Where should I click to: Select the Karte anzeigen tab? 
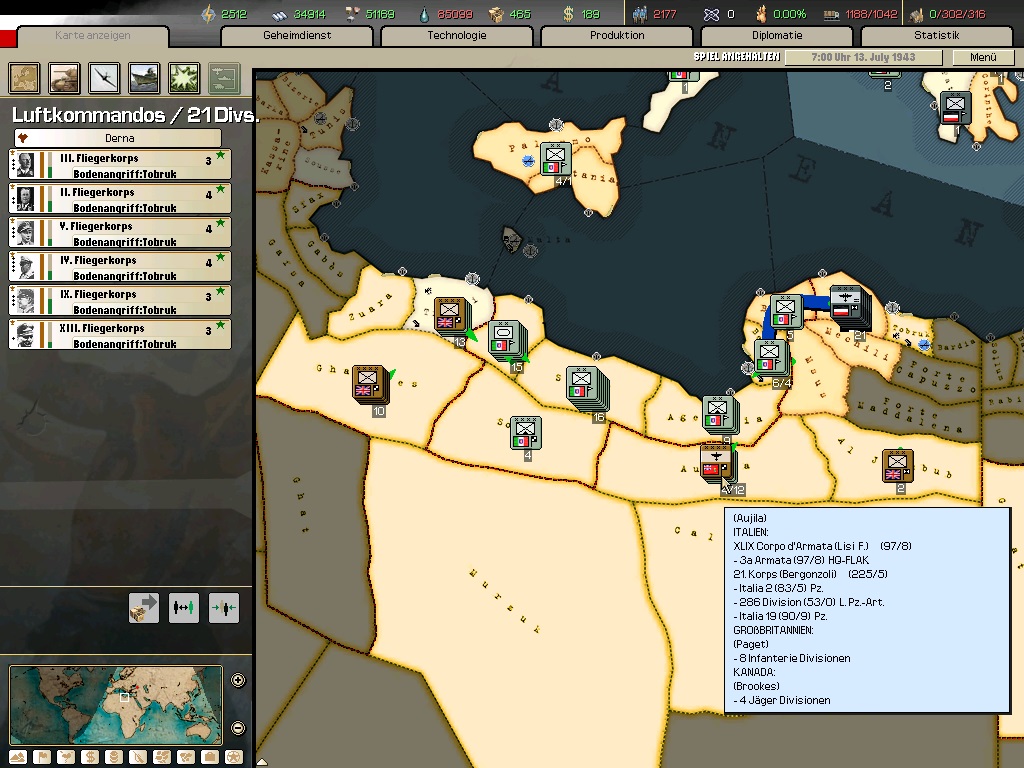tap(93, 36)
